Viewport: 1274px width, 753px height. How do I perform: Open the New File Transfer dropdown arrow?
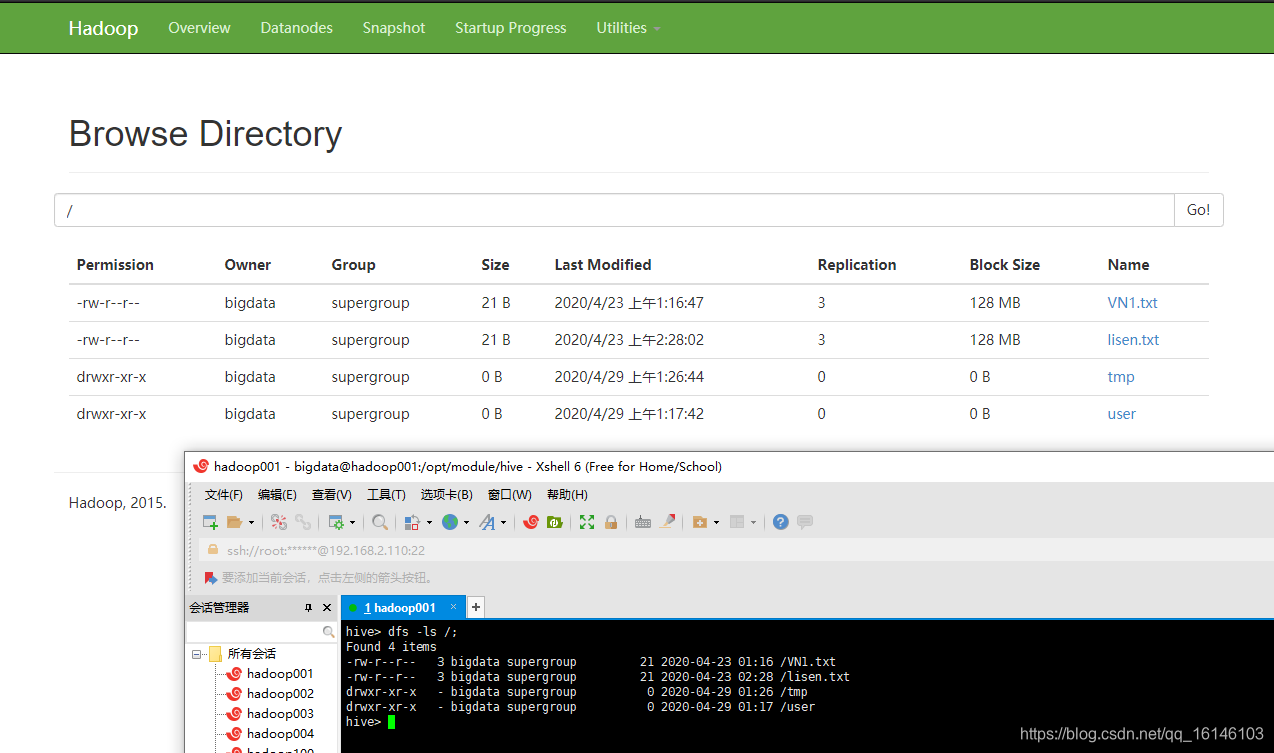click(x=716, y=523)
